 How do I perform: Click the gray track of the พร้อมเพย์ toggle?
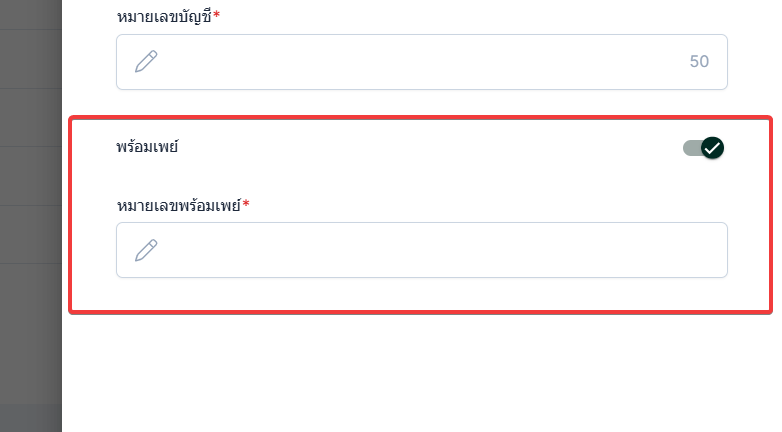pos(690,148)
